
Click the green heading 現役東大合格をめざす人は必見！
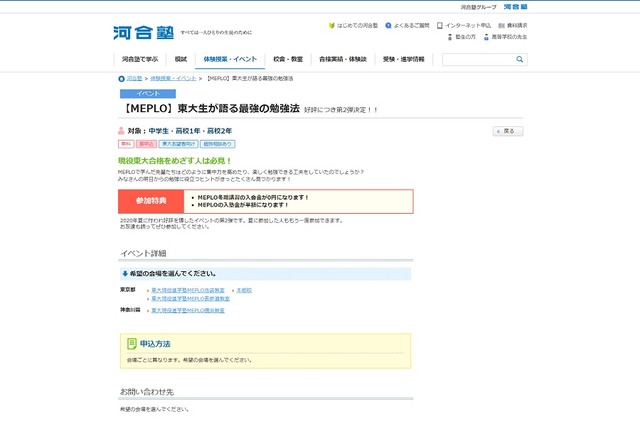(x=175, y=161)
